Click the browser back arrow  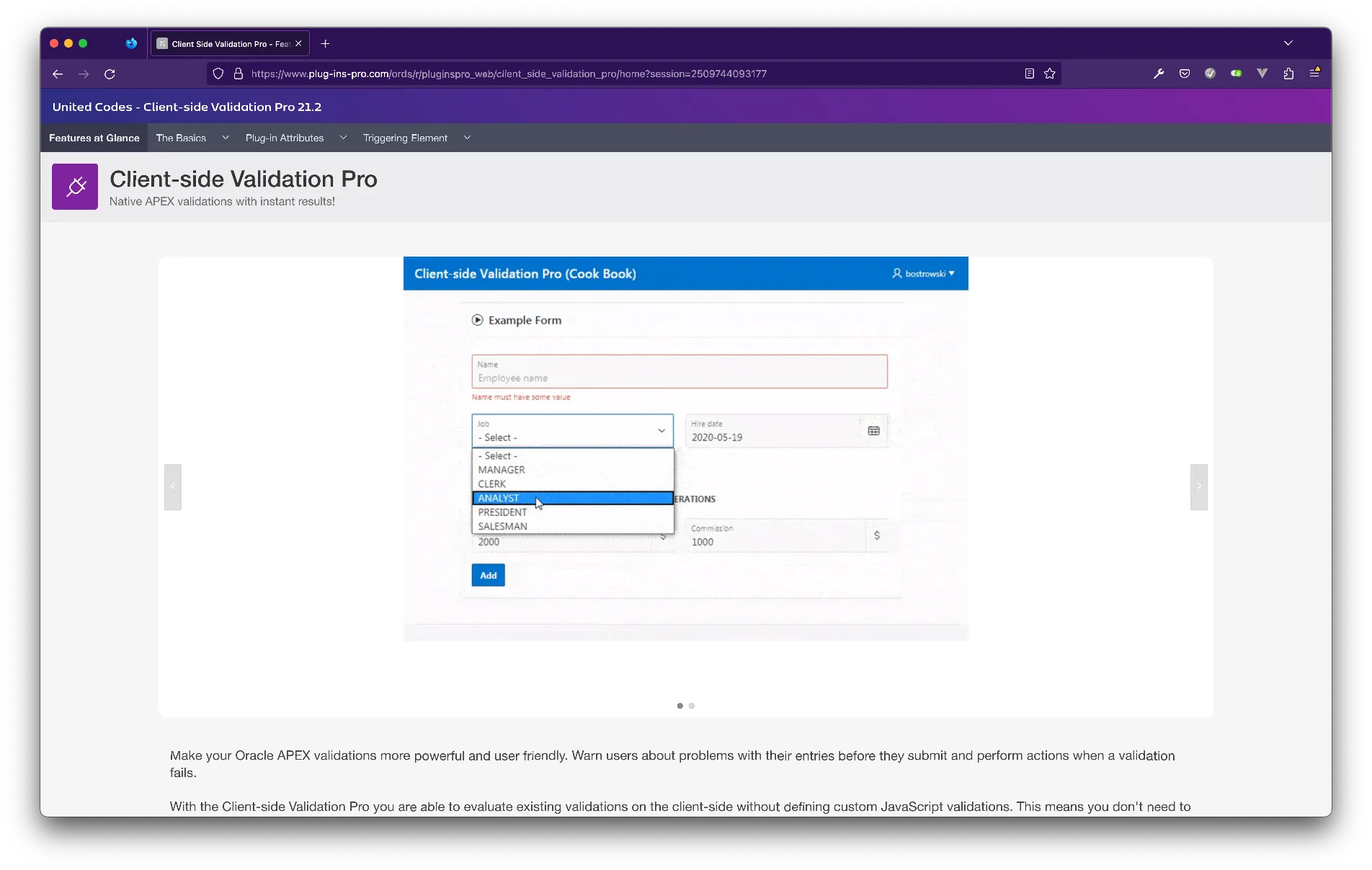(58, 74)
